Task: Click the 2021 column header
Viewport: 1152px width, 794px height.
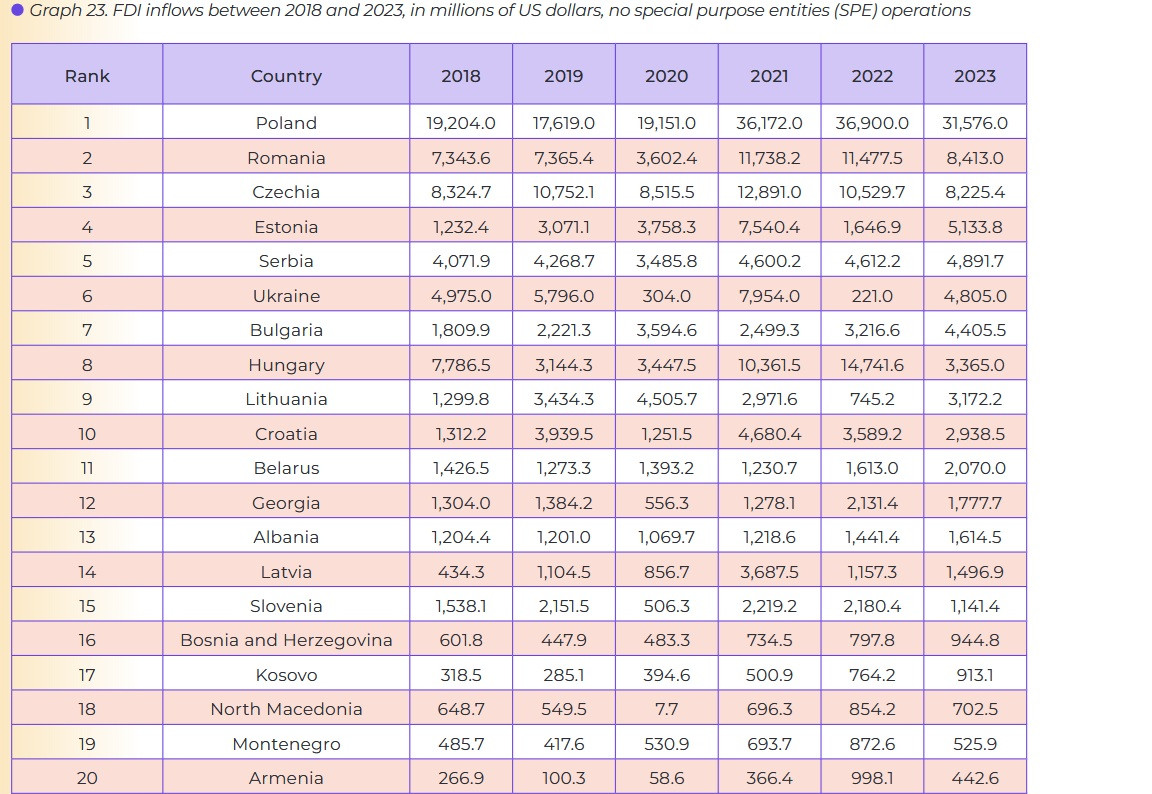Action: pos(769,76)
